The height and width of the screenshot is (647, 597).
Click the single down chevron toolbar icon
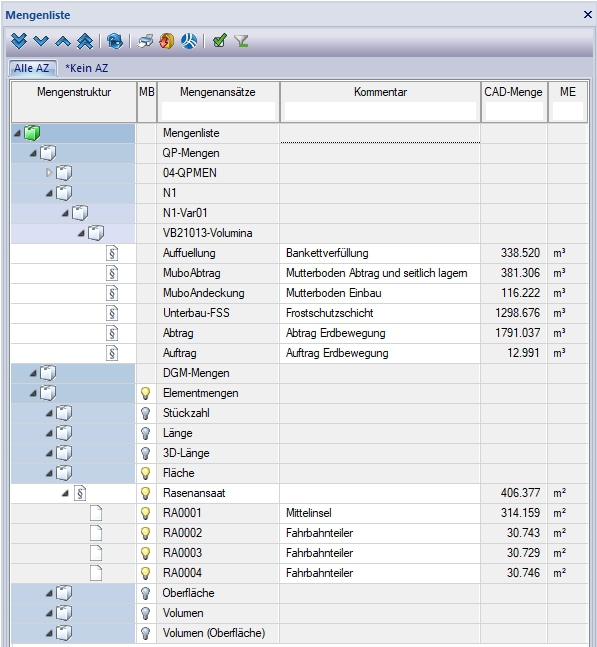pyautogui.click(x=41, y=41)
